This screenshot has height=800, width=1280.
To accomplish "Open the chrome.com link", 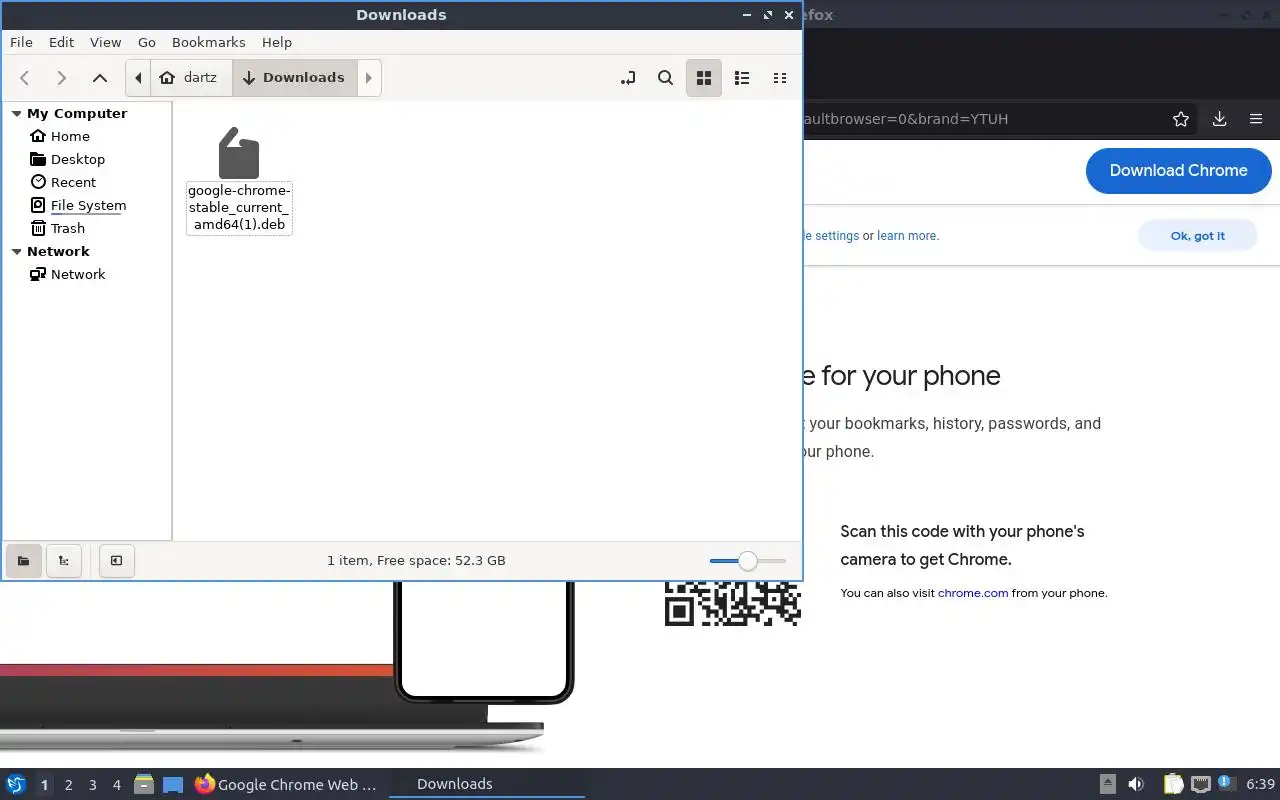I will point(973,593).
